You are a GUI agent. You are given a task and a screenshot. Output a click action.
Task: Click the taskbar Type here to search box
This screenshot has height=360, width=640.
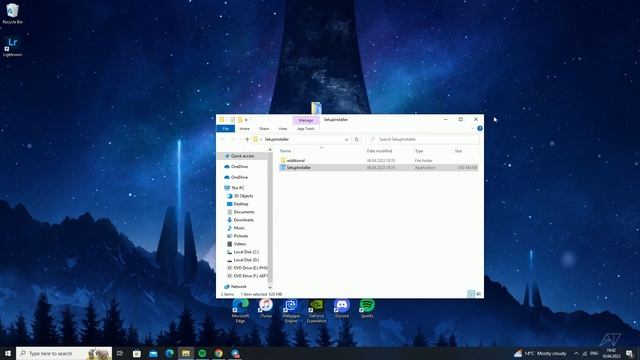pyautogui.click(x=64, y=353)
